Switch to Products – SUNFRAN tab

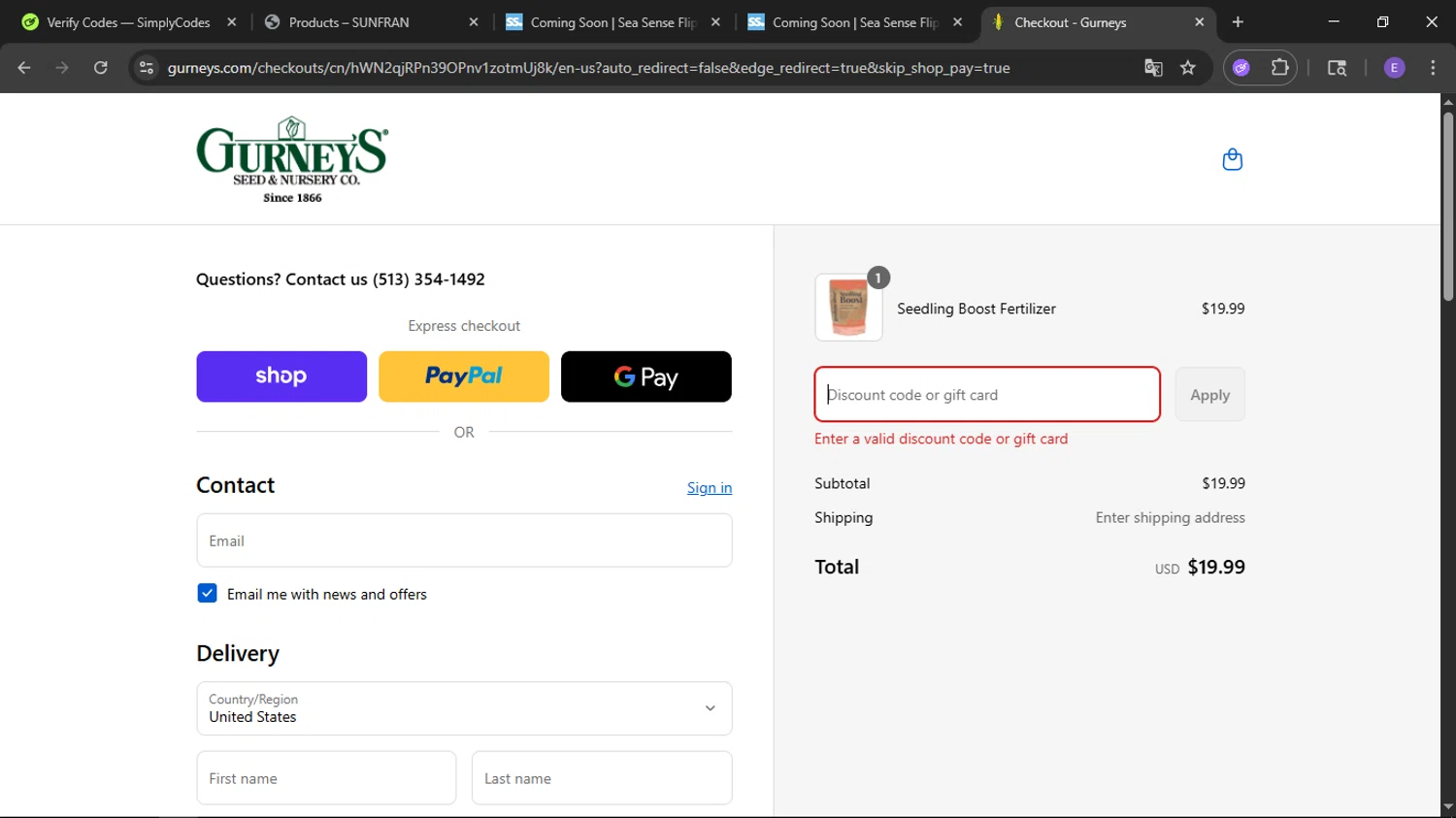[x=369, y=22]
